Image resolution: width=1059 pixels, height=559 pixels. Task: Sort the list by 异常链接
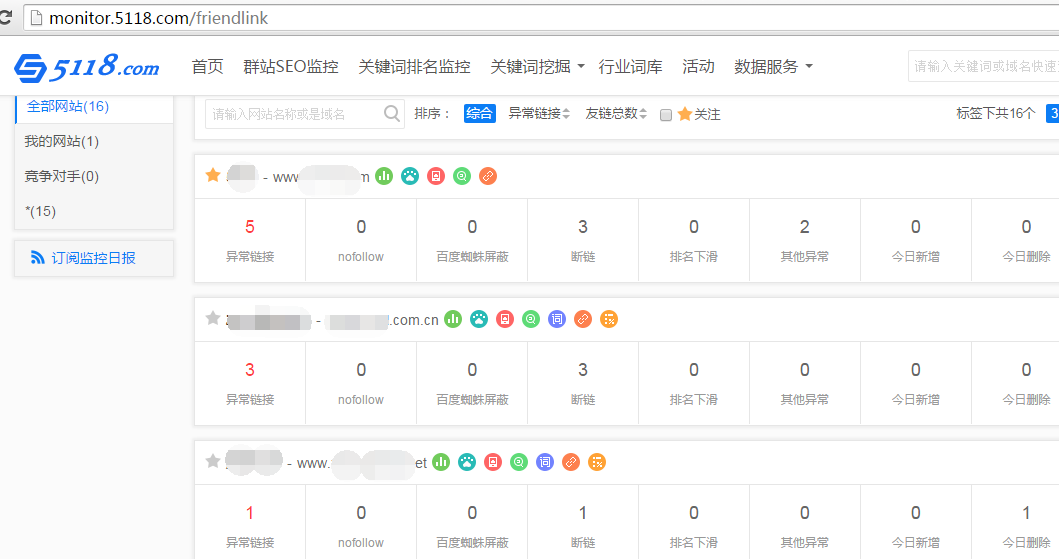pyautogui.click(x=539, y=113)
